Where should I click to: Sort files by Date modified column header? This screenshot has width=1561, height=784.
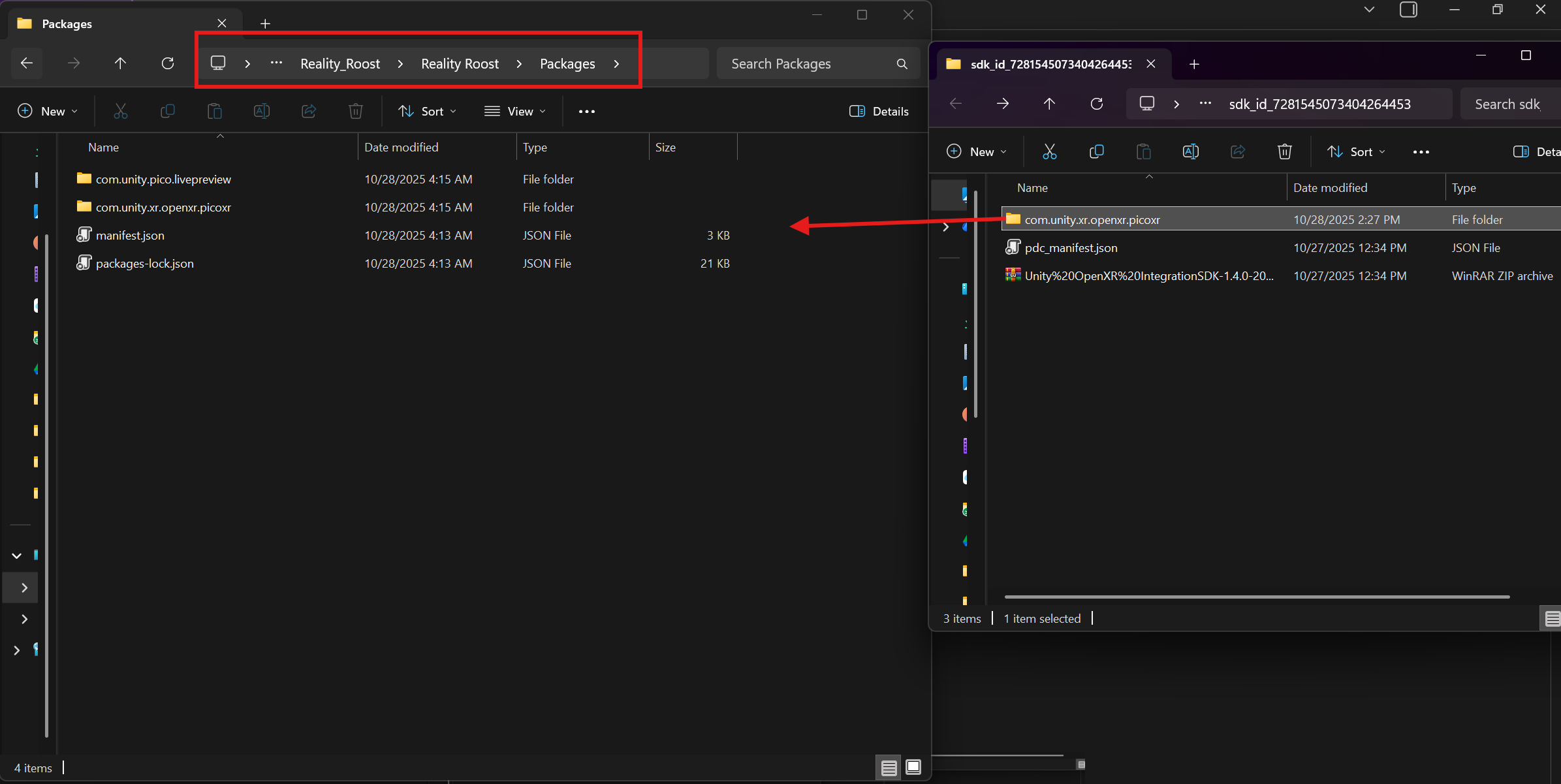click(x=401, y=148)
